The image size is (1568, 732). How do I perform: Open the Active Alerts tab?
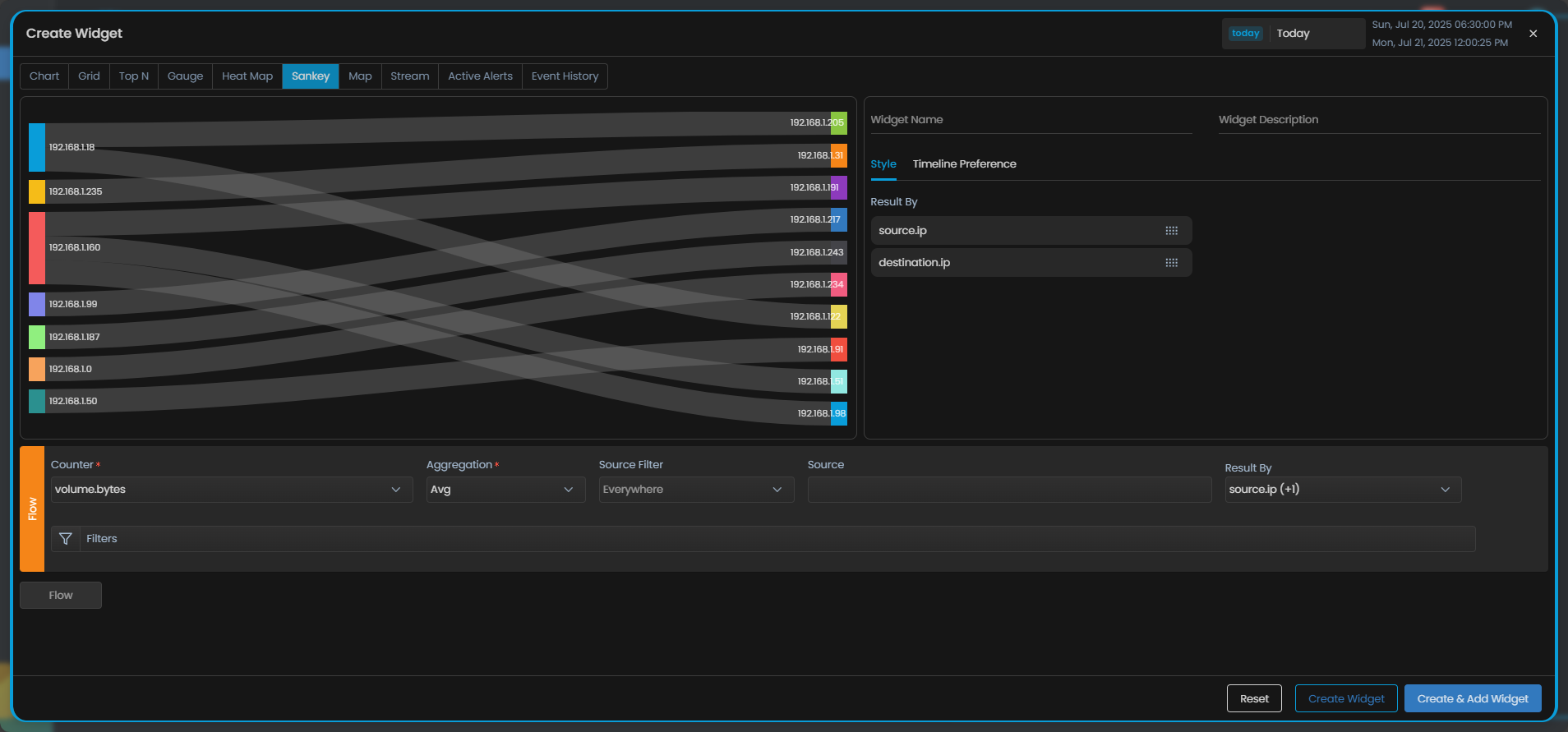[480, 76]
